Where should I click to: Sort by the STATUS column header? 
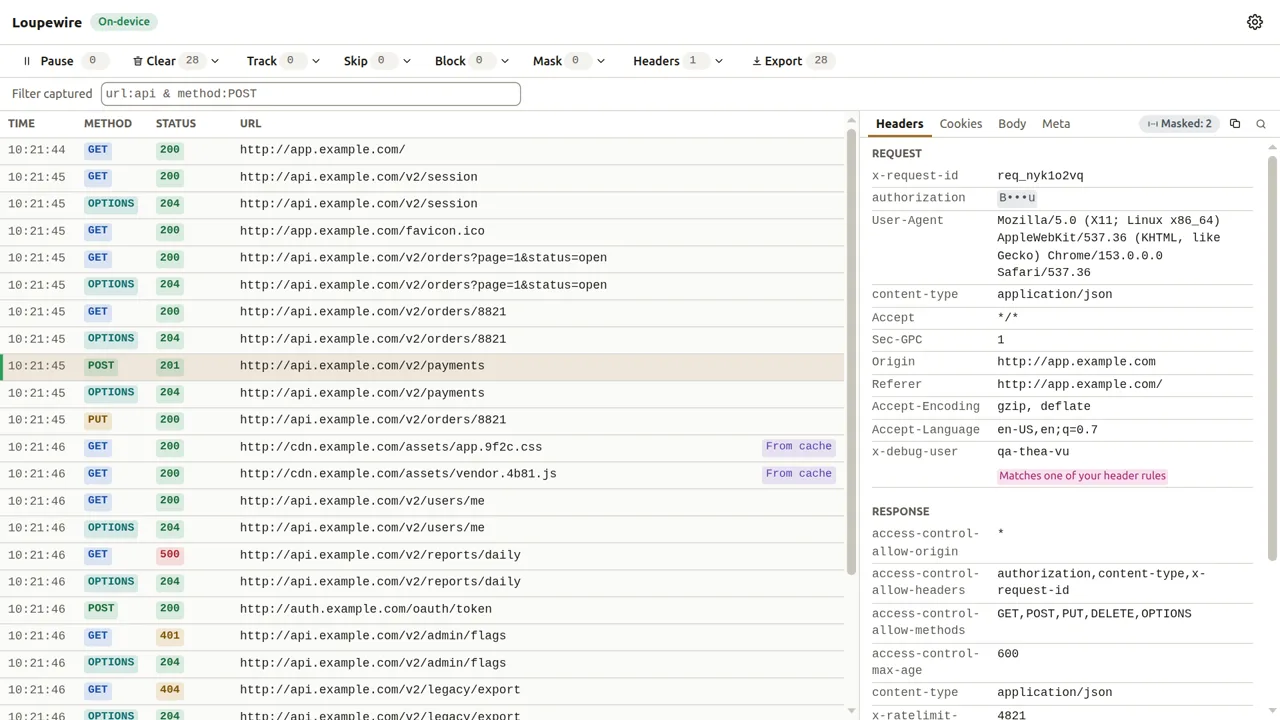[x=176, y=124]
